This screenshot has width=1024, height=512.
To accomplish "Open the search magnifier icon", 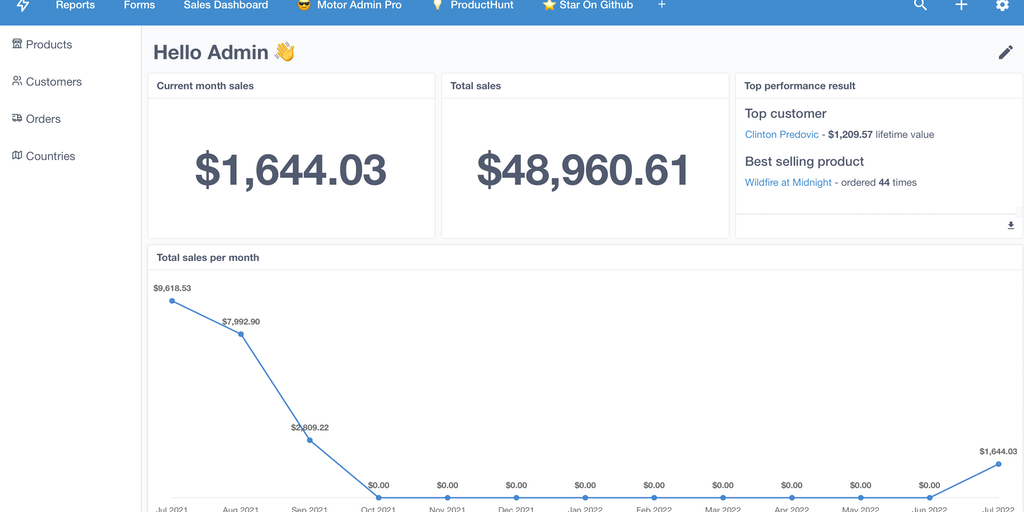I will pyautogui.click(x=920, y=6).
